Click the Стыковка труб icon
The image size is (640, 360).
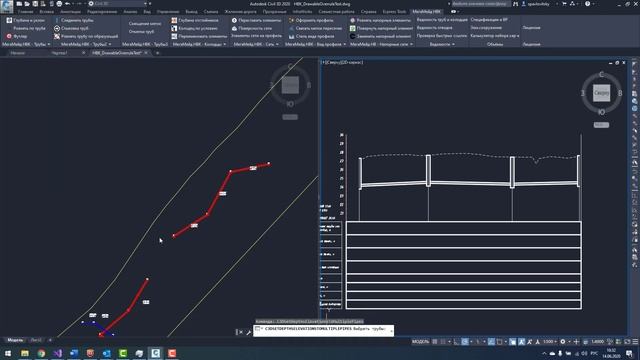57,28
